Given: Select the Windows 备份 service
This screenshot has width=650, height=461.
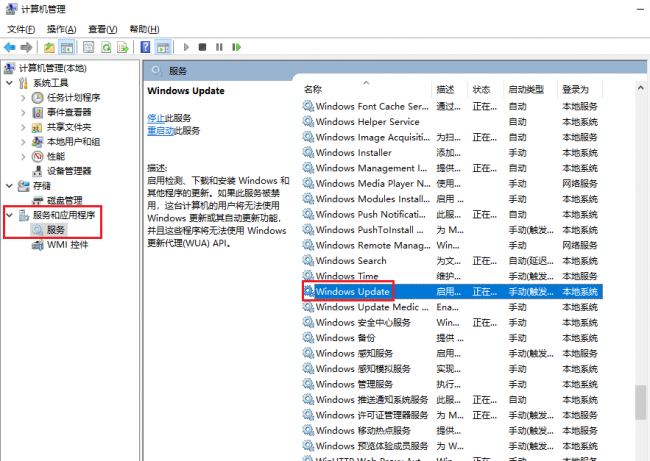Looking at the screenshot, I should [x=452, y=338].
